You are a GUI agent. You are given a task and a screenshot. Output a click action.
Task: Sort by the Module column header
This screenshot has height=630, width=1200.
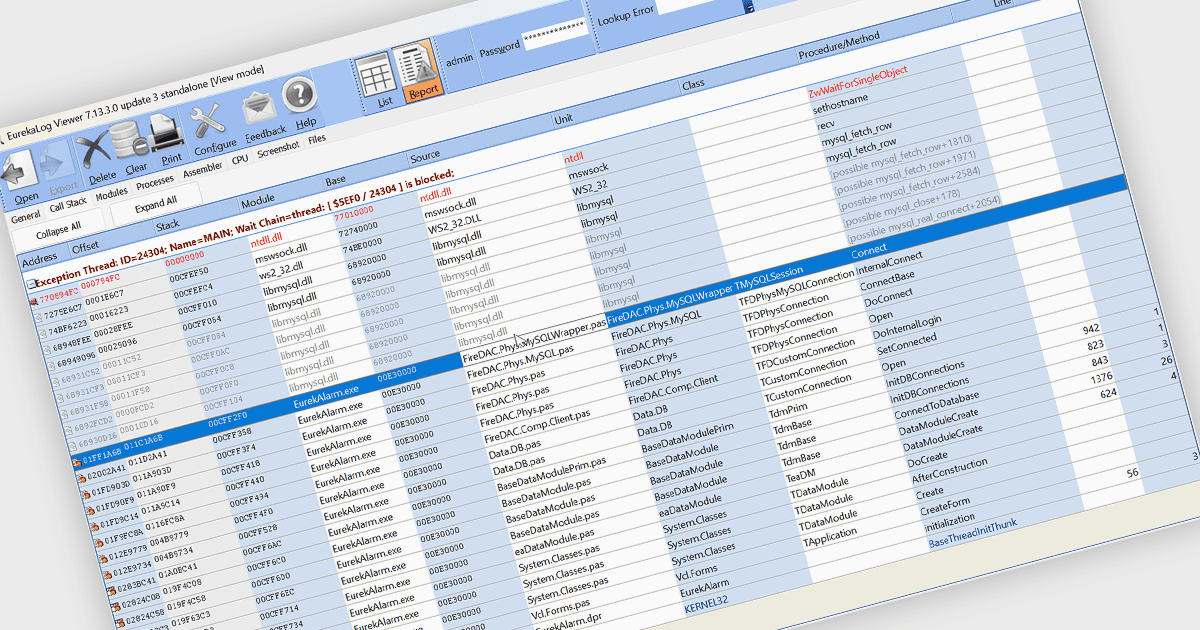coord(257,201)
